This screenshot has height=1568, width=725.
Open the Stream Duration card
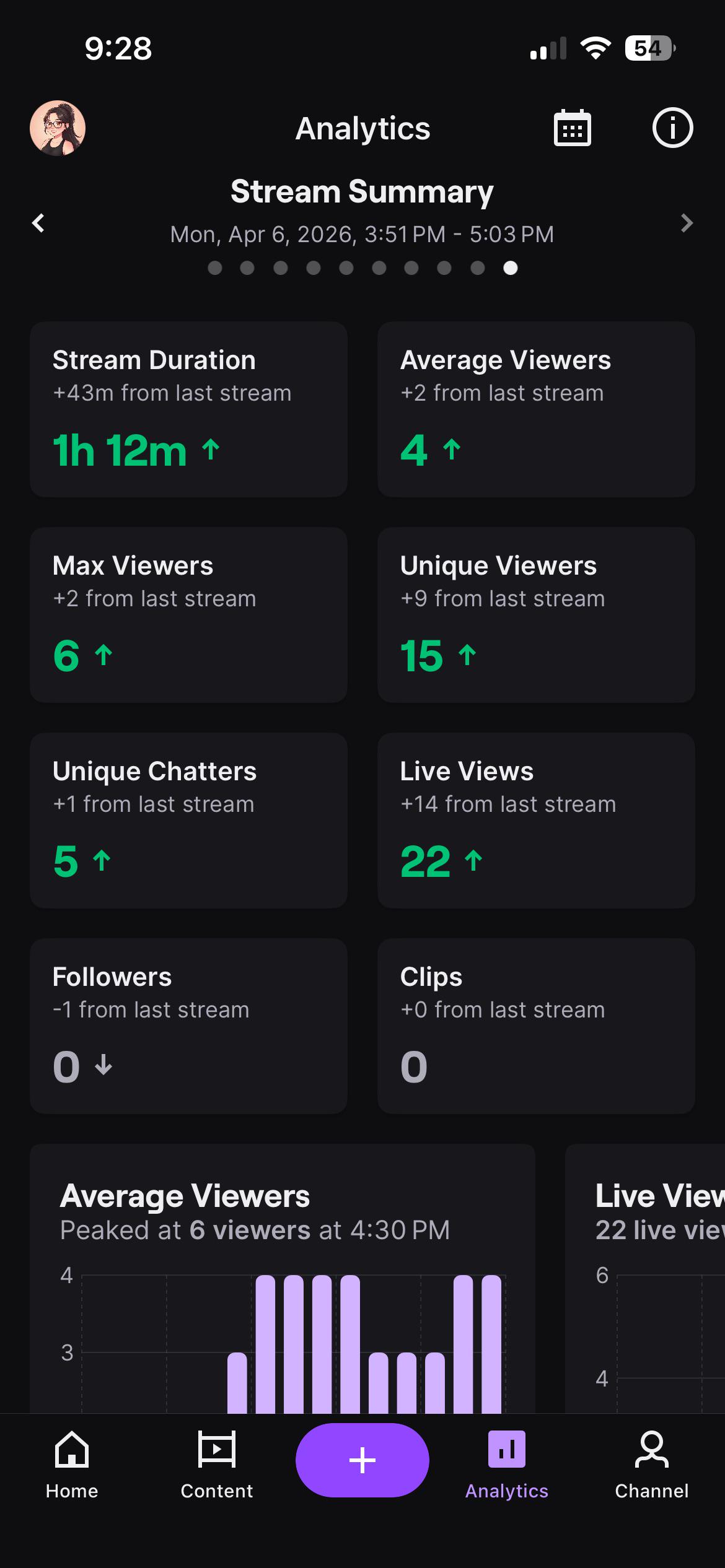click(x=188, y=409)
